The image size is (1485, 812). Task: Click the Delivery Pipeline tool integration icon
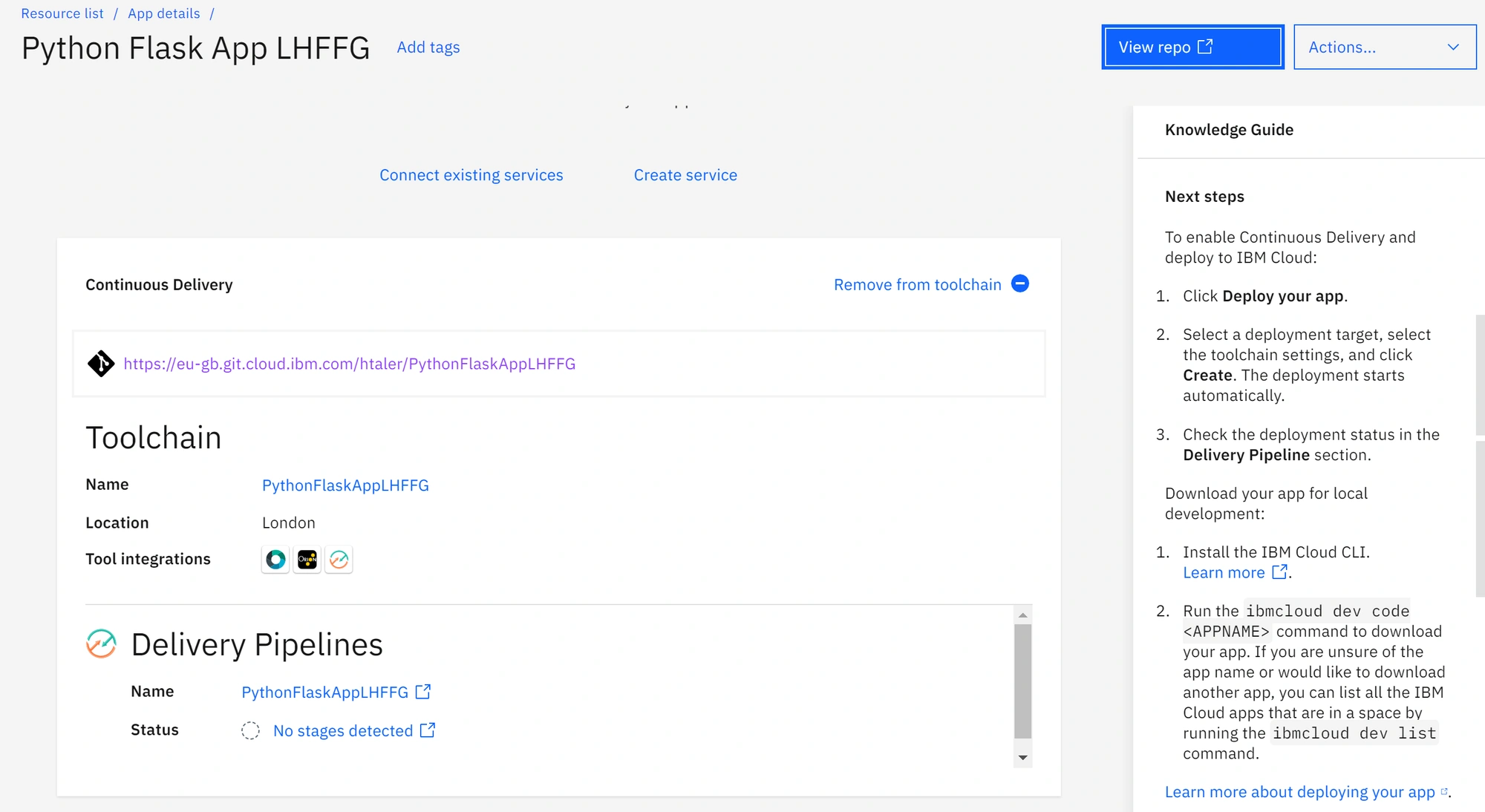(x=339, y=560)
